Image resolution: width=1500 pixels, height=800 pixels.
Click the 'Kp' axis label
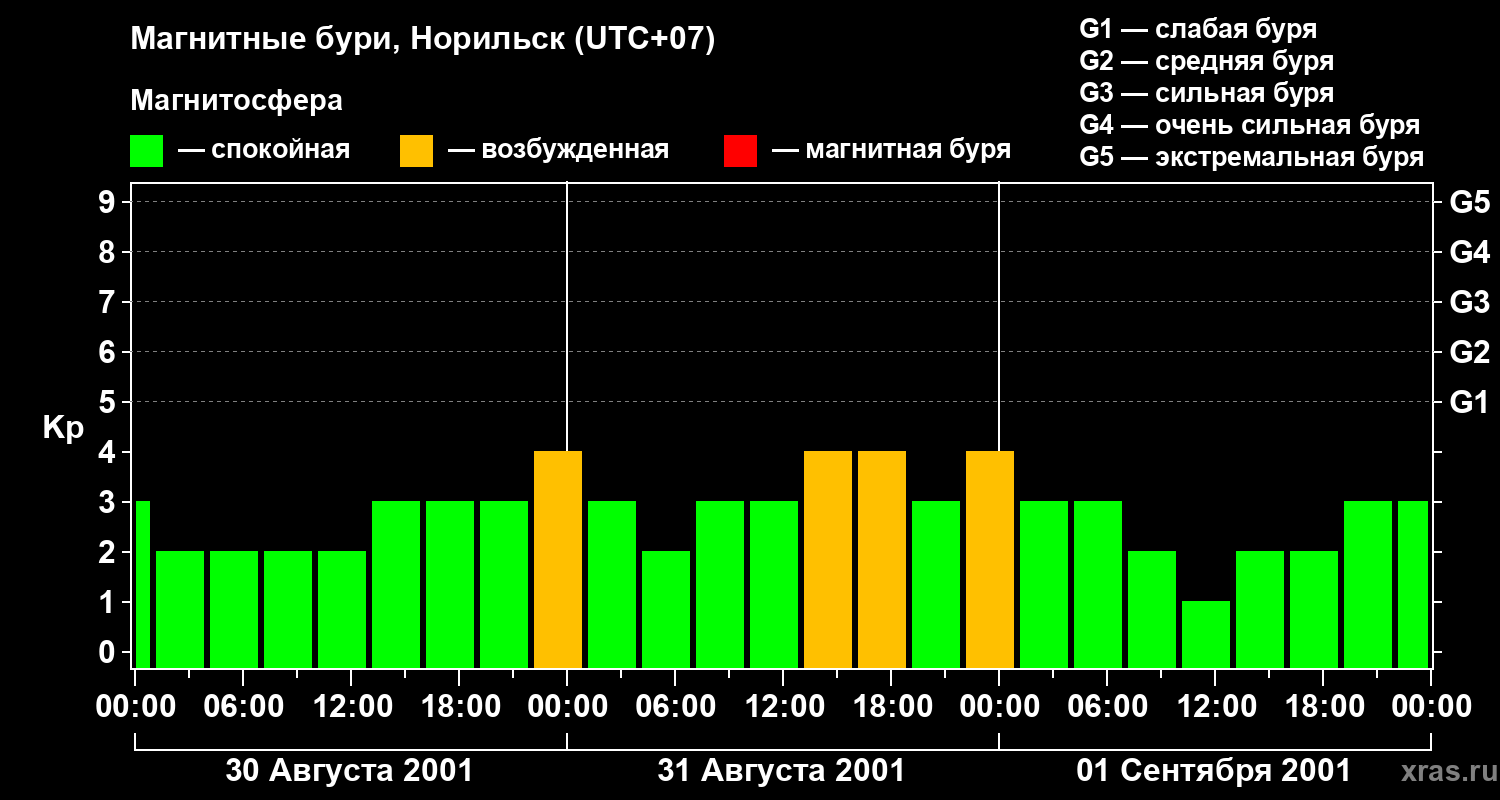63,428
